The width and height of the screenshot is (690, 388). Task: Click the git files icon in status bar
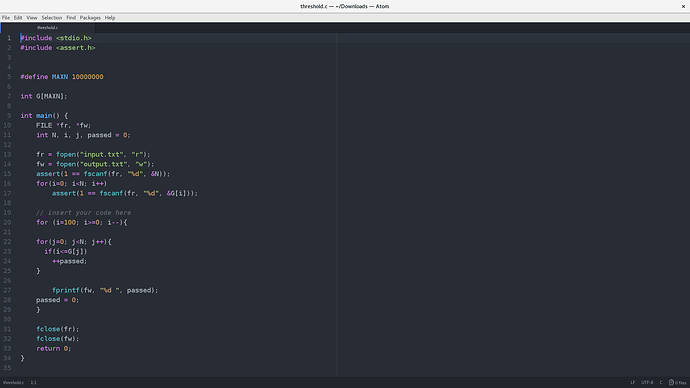pos(677,382)
